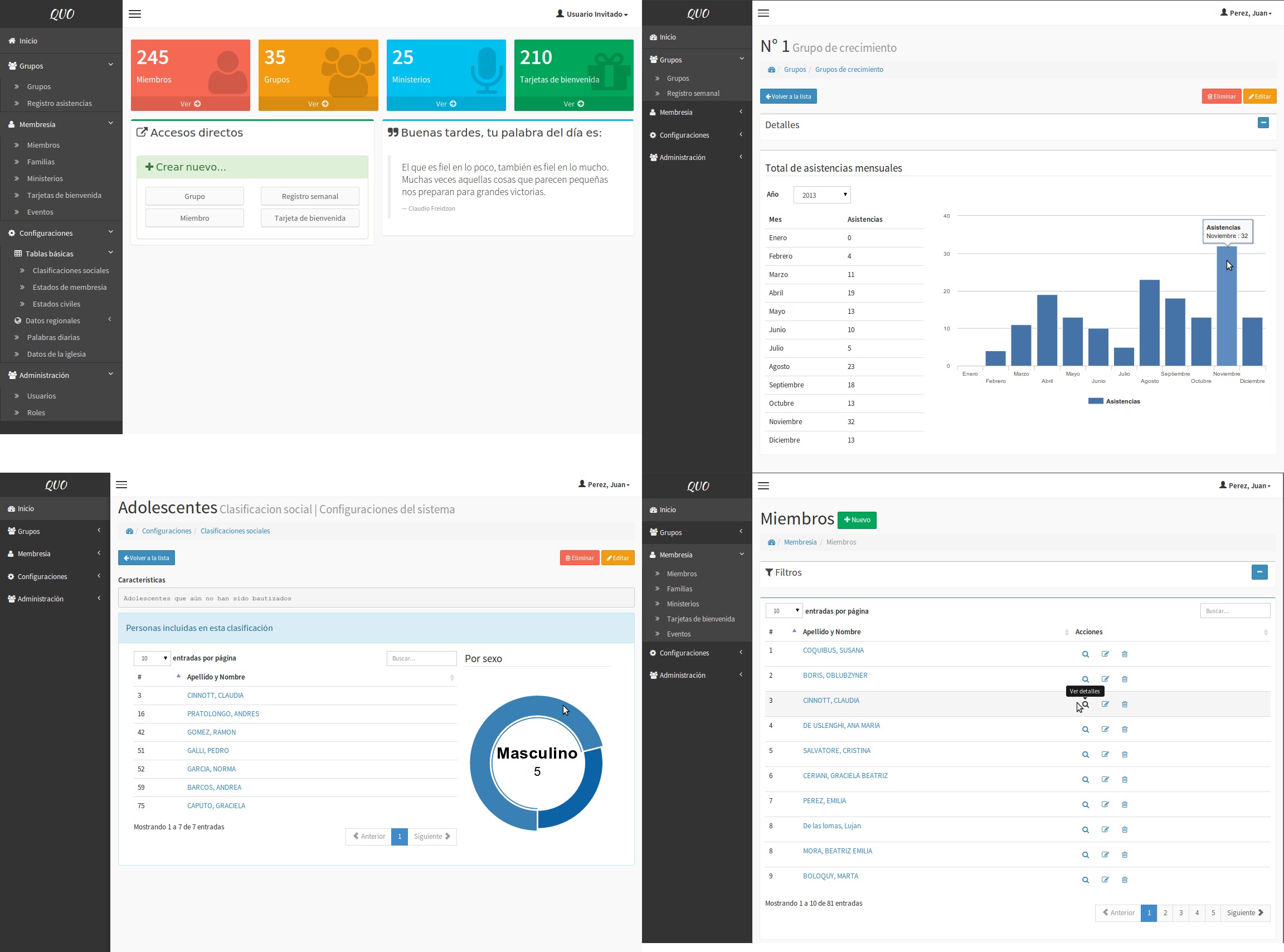Open Clasificaciones sociales sidebar item
1284x952 pixels.
[x=70, y=270]
